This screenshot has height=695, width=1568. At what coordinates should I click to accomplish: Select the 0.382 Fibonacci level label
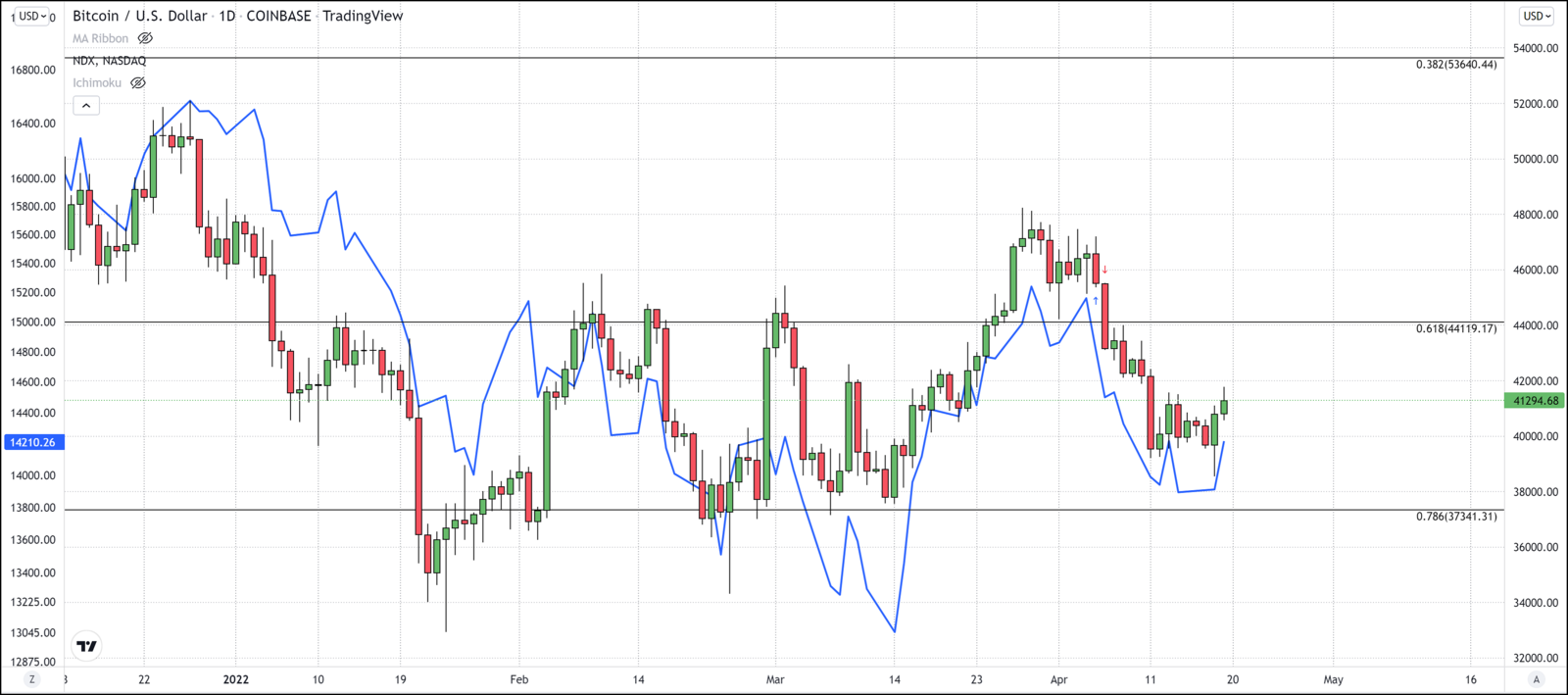(1455, 65)
